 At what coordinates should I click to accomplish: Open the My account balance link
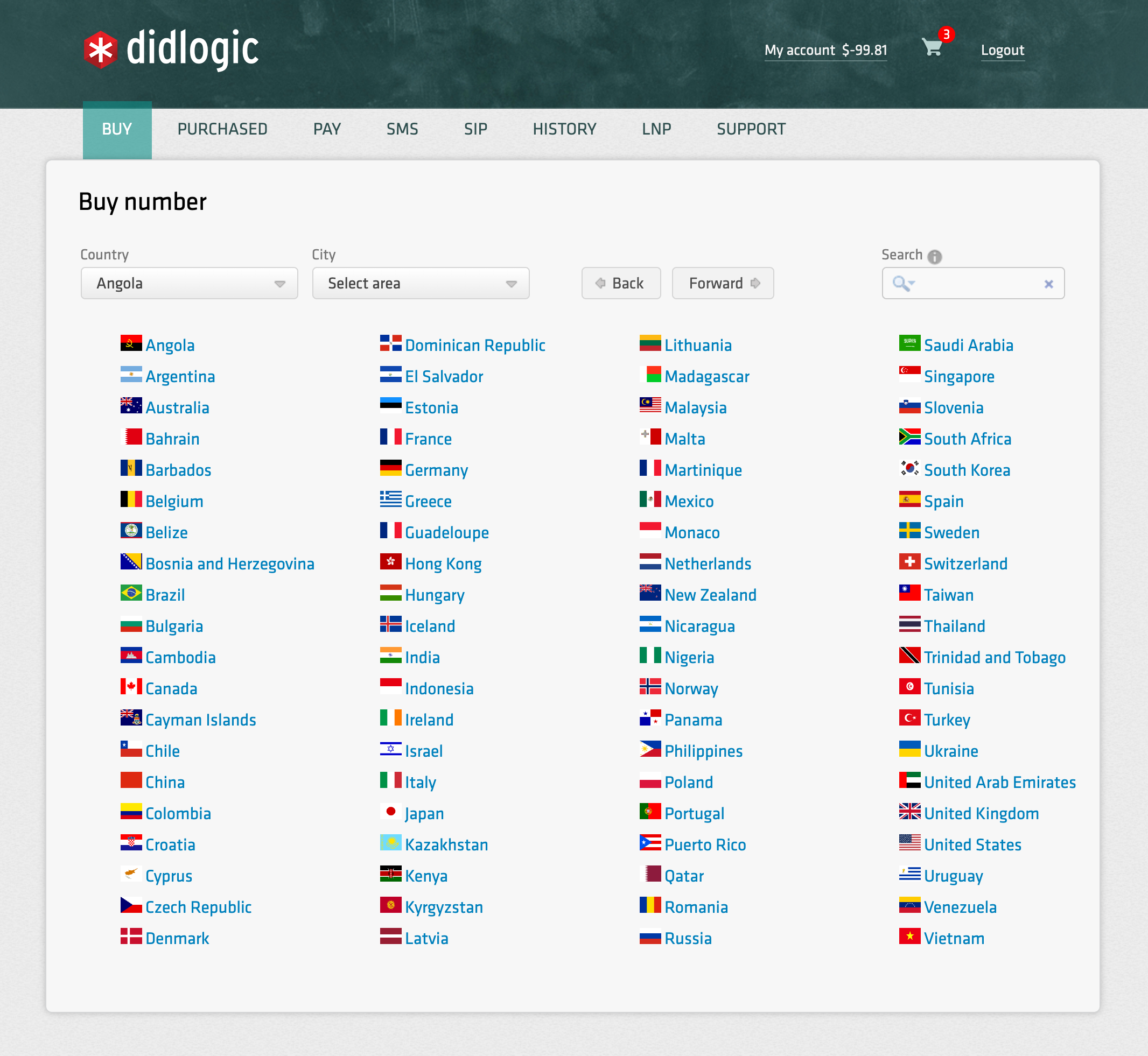tap(825, 50)
